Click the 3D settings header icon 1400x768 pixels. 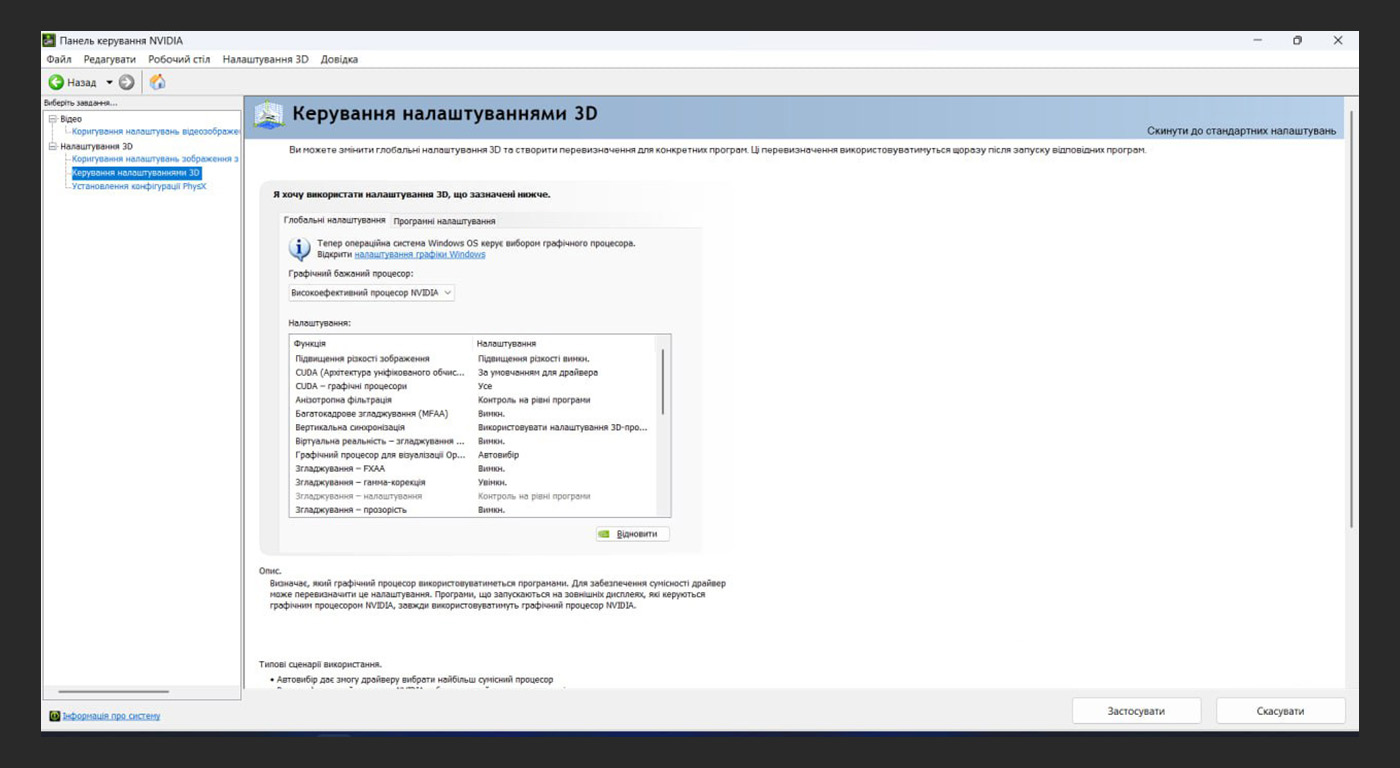pos(269,115)
